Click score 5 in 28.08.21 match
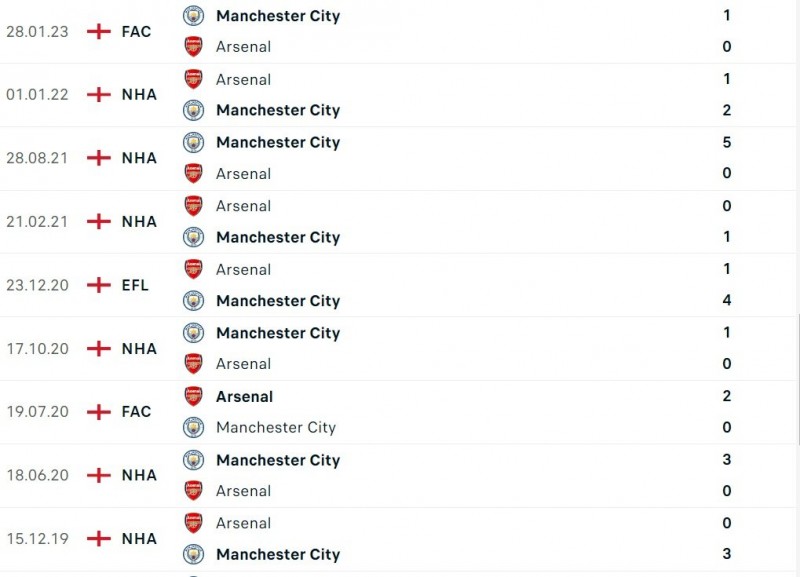 (x=727, y=142)
